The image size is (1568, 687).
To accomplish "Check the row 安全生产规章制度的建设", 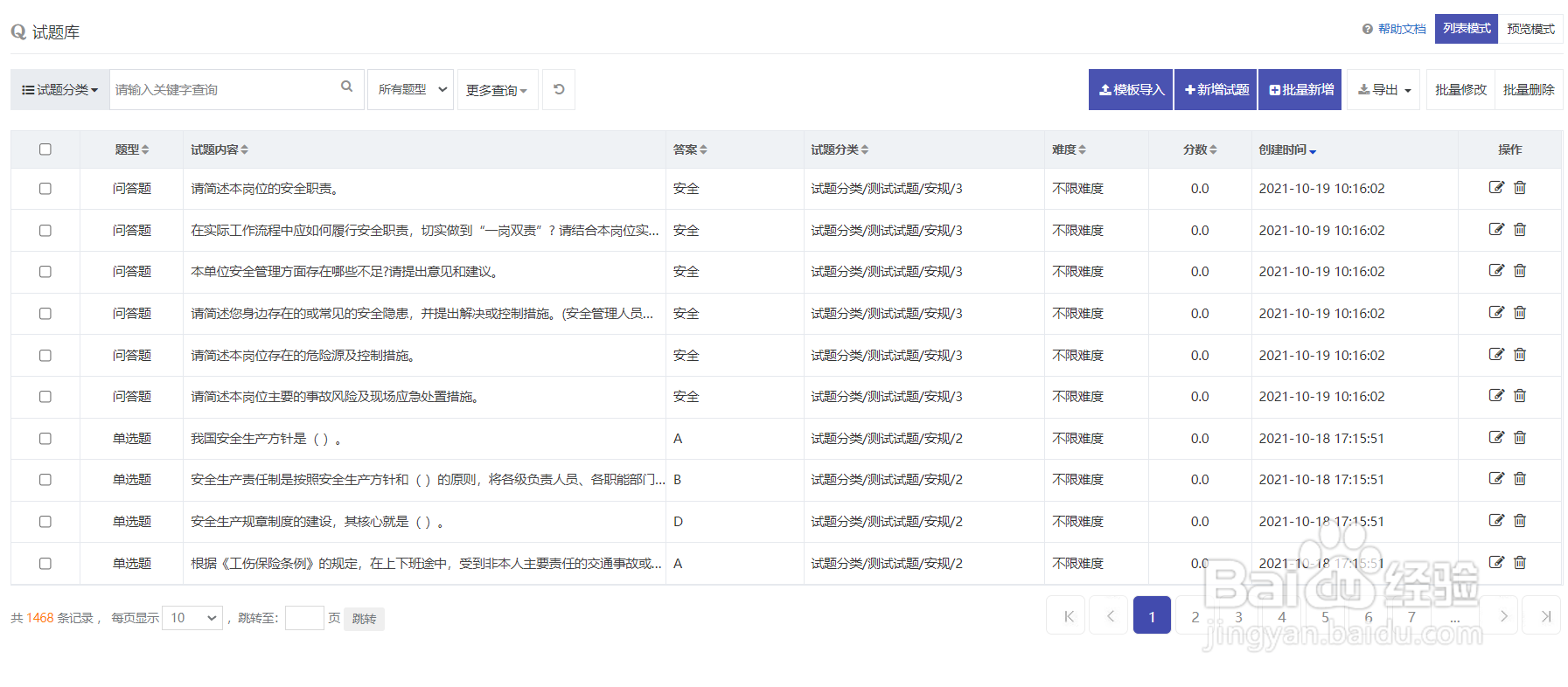I will point(45,522).
